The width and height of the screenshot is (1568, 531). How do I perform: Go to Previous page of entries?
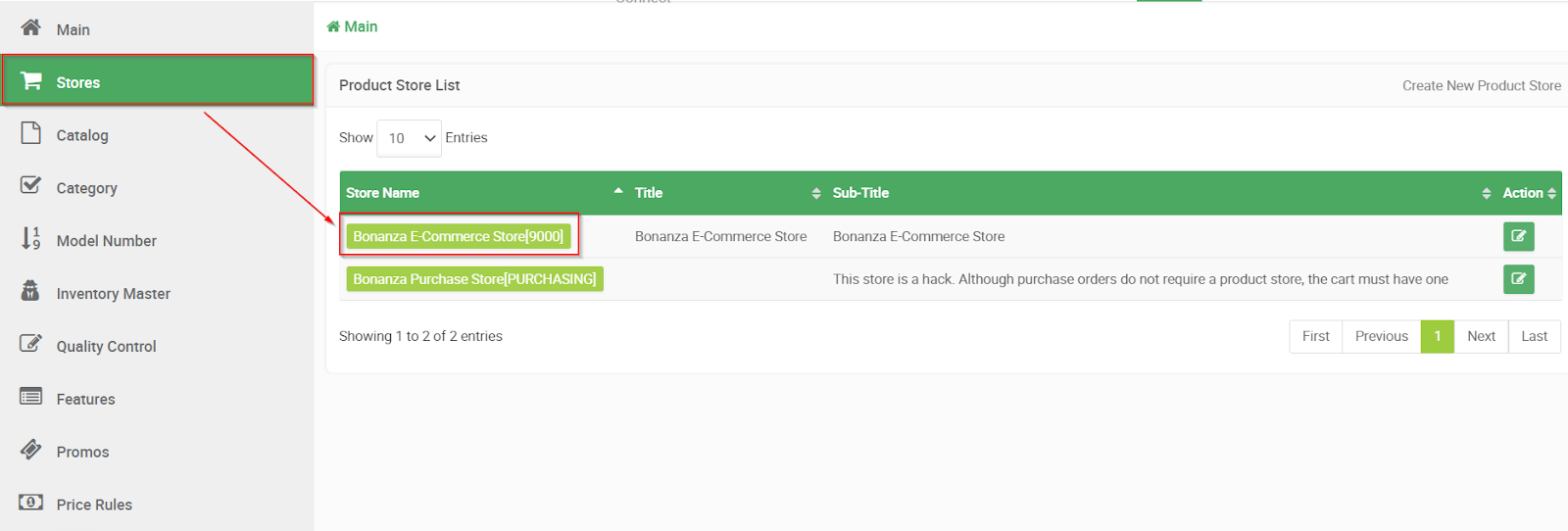(1382, 336)
